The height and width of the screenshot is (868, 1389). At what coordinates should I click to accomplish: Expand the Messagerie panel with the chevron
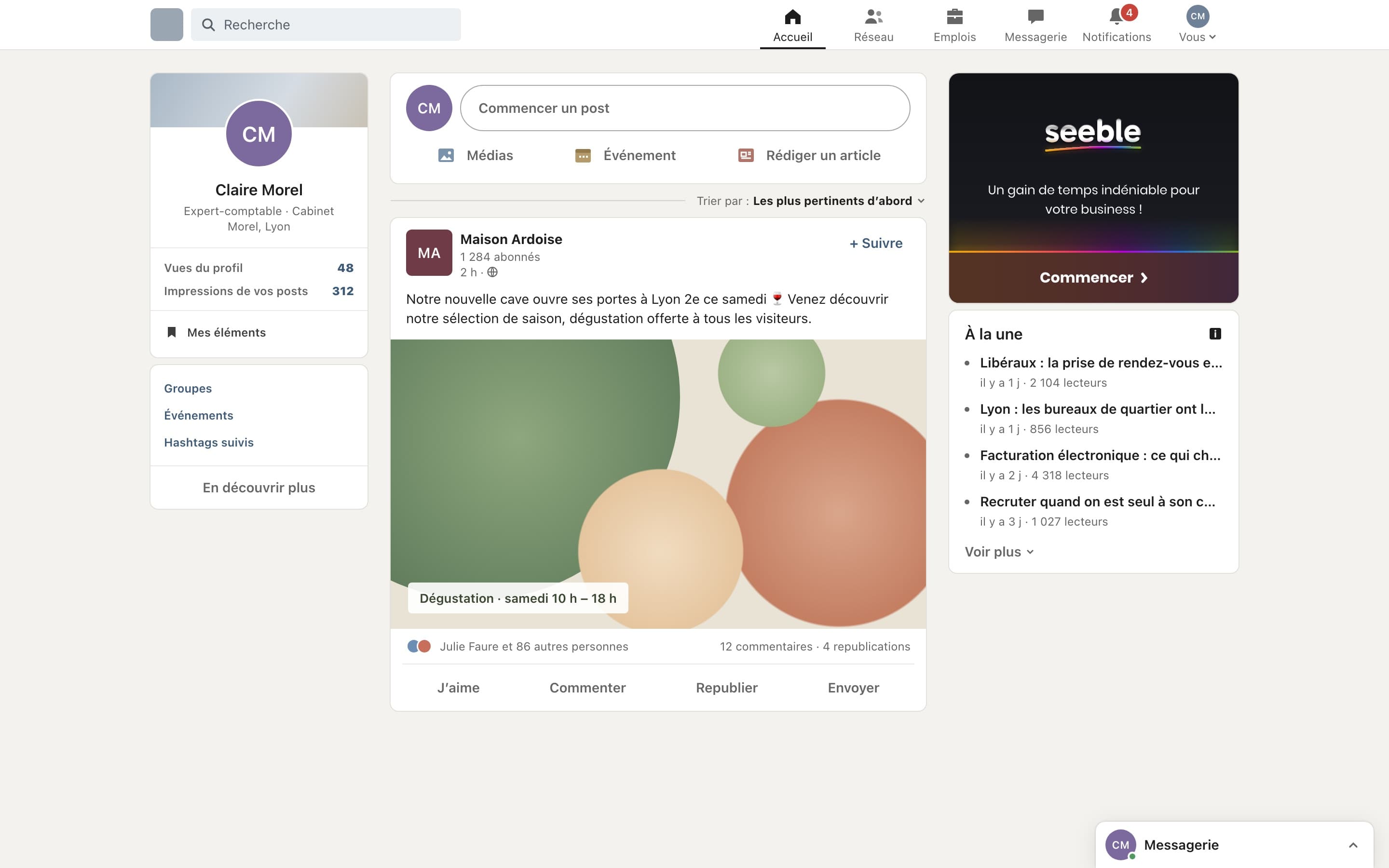(1353, 845)
